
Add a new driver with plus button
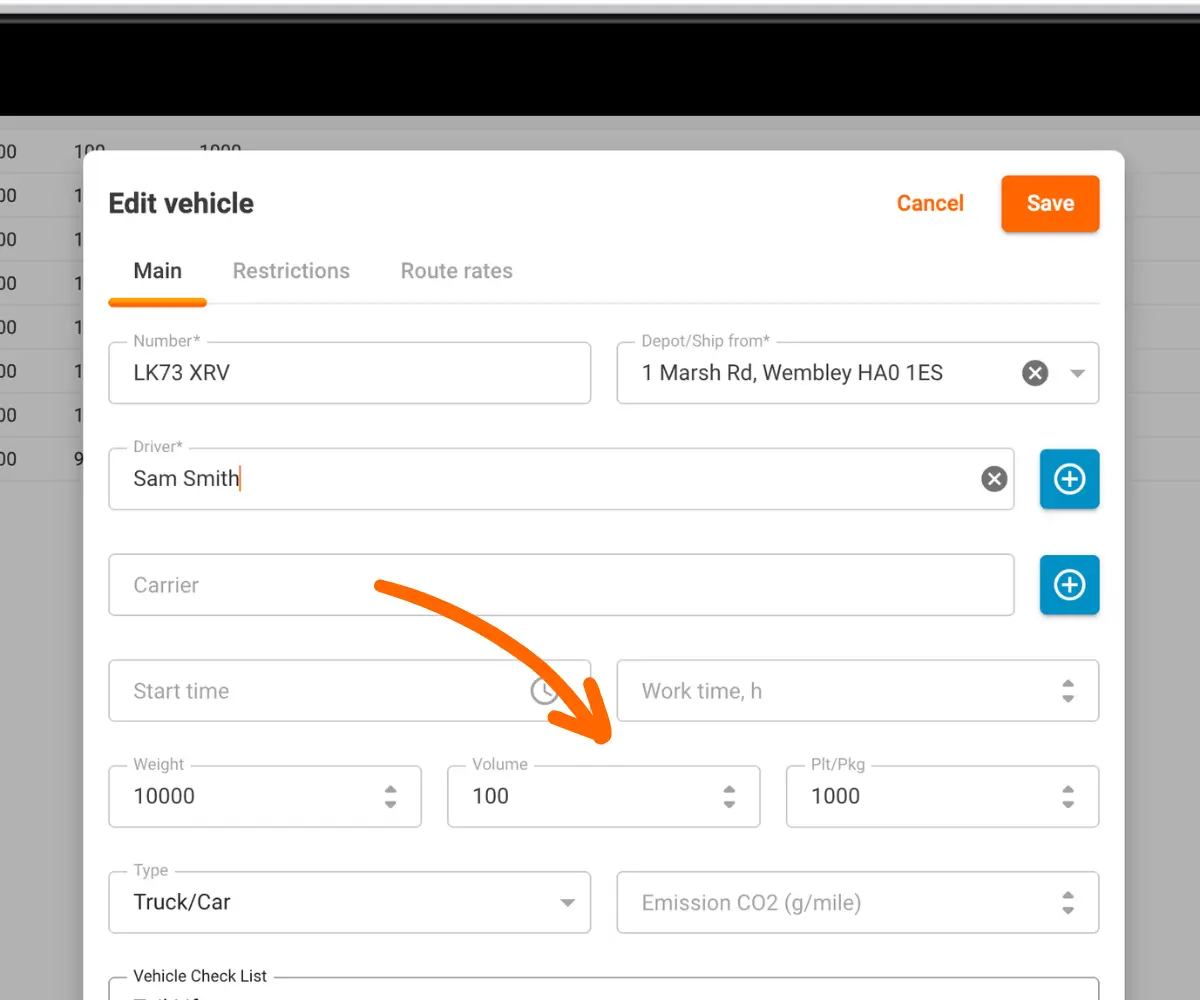pos(1069,479)
